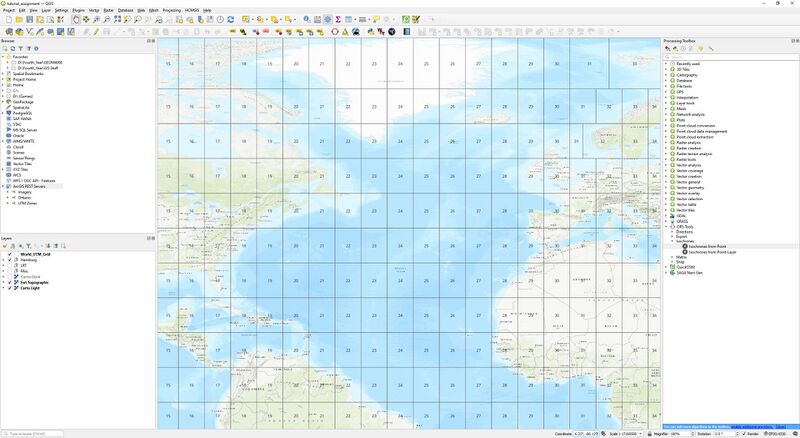Click the Zoom Full extent icon
800x438 pixels.
point(117,19)
